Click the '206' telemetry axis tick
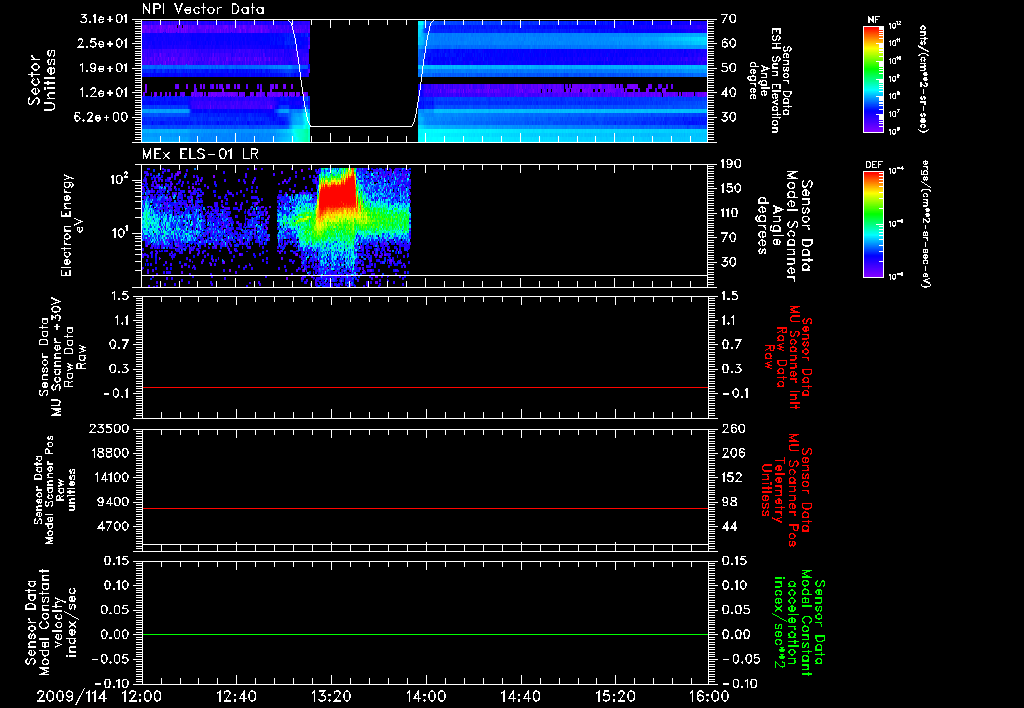This screenshot has width=1024, height=708. pos(733,453)
